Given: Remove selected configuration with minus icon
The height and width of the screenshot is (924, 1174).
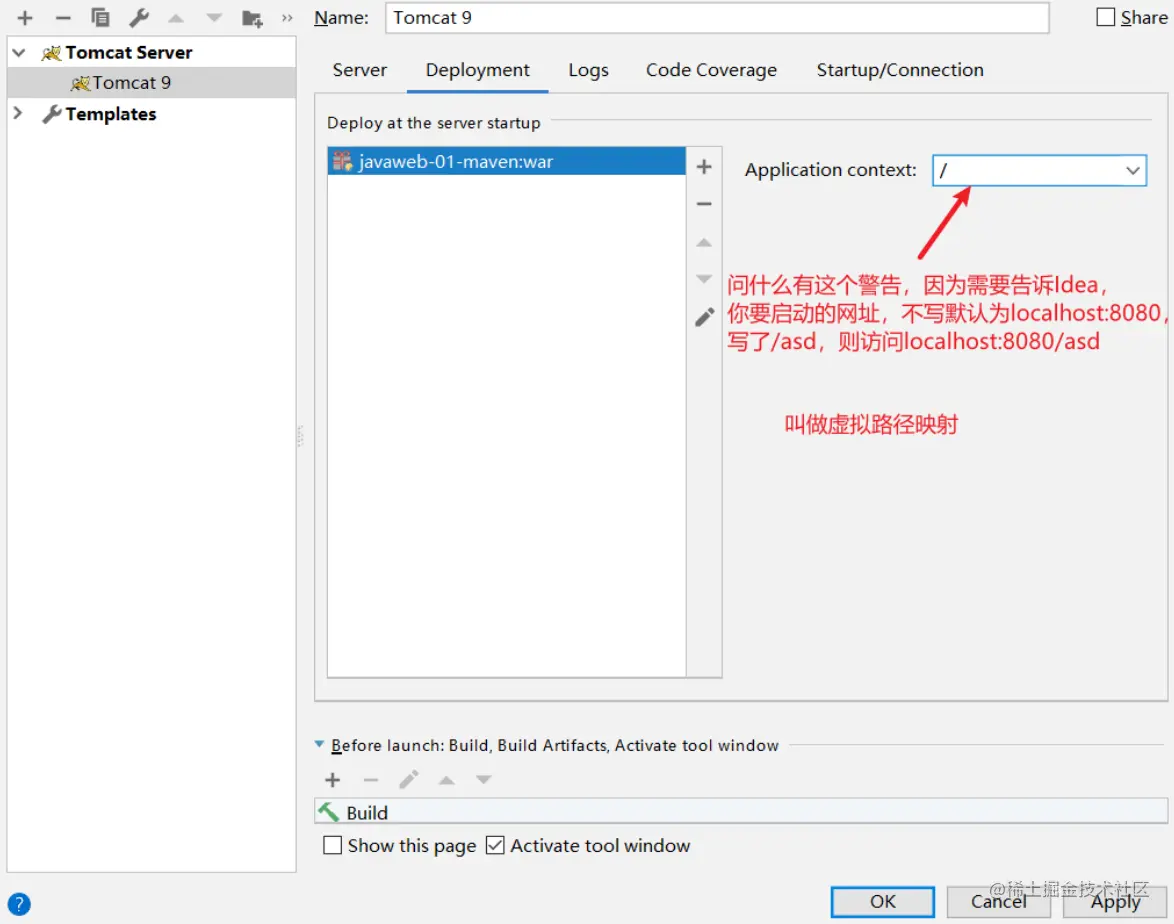Looking at the screenshot, I should [63, 18].
